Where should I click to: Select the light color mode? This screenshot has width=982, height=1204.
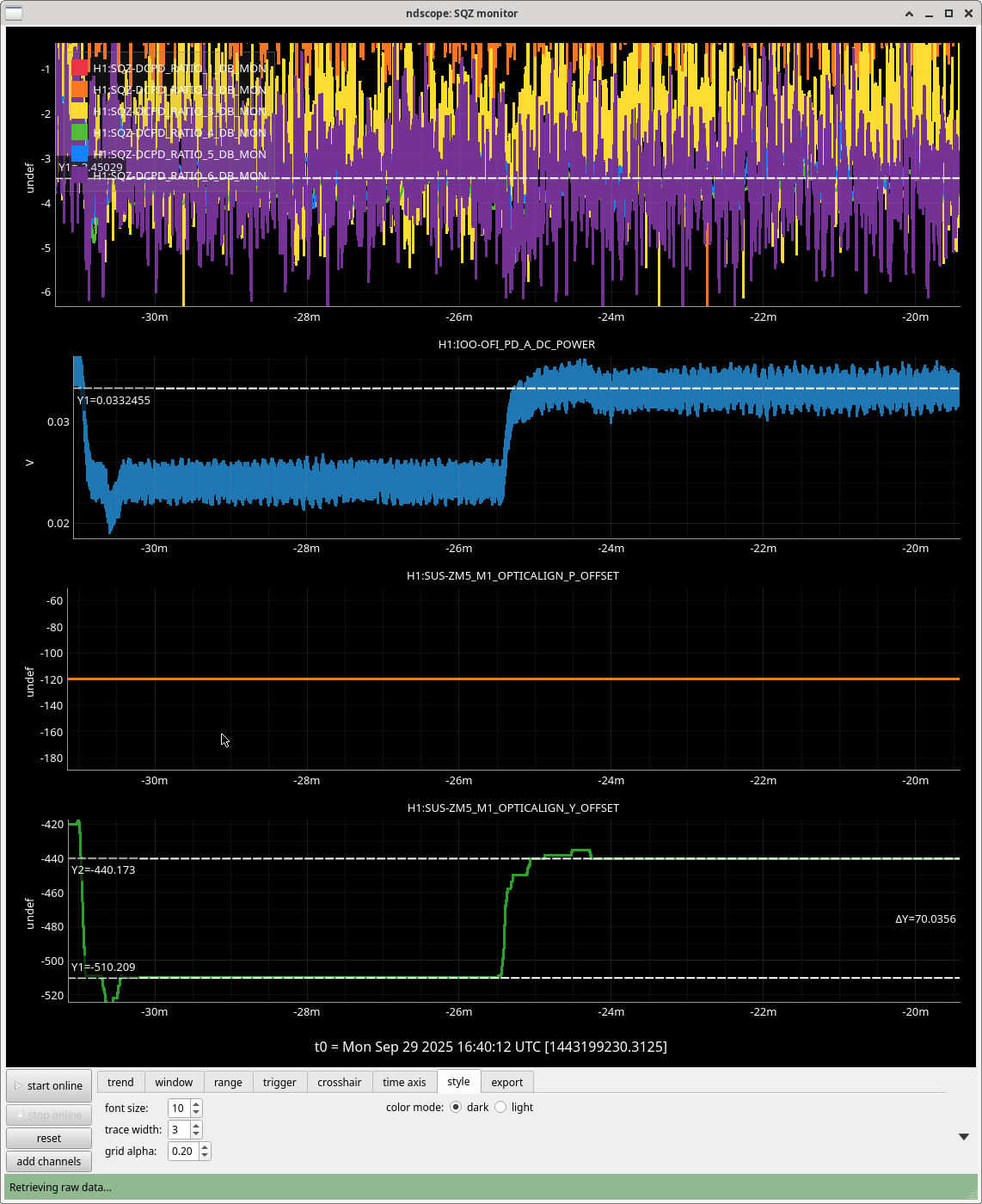(500, 1108)
